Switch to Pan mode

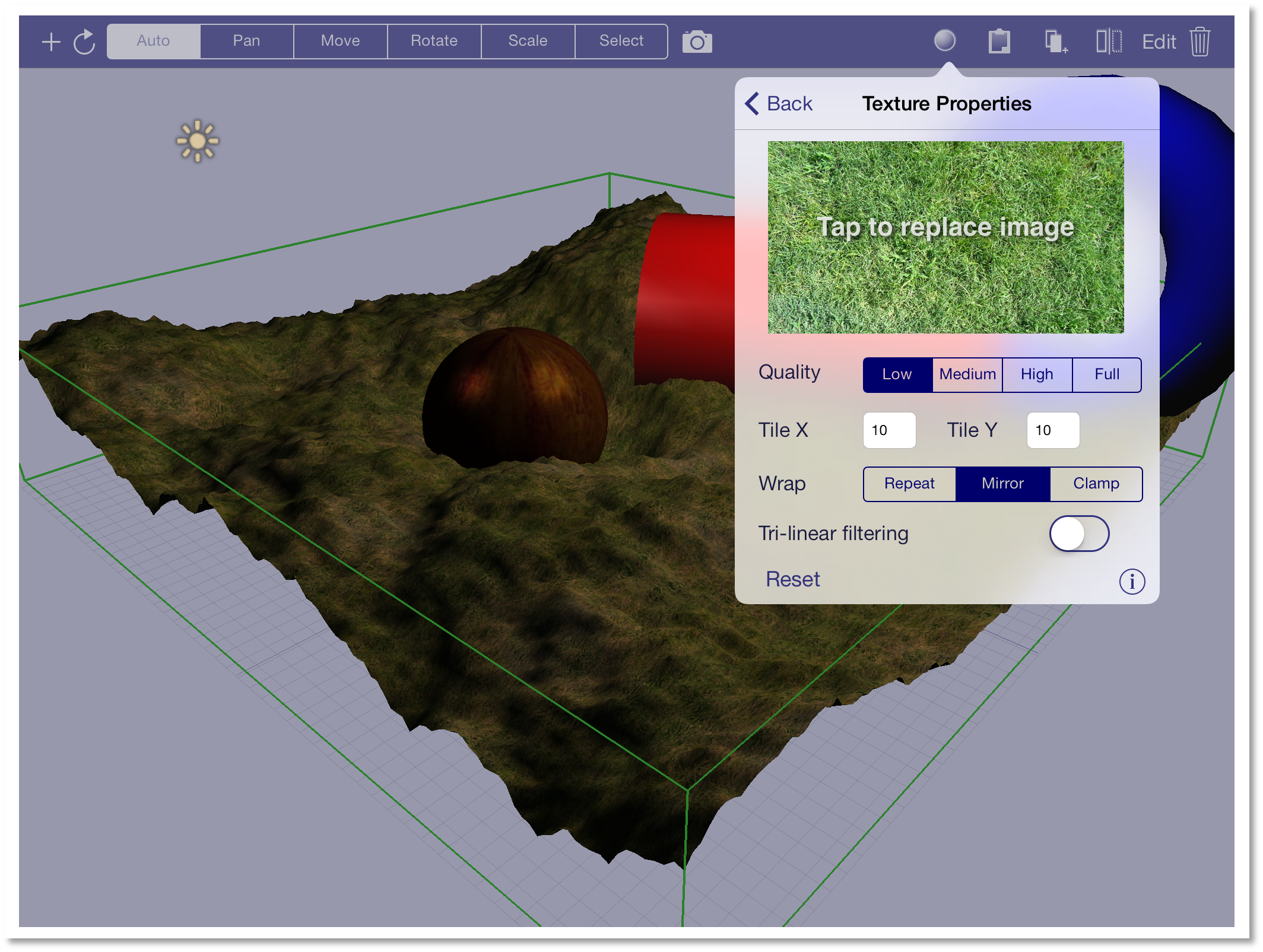pos(246,41)
